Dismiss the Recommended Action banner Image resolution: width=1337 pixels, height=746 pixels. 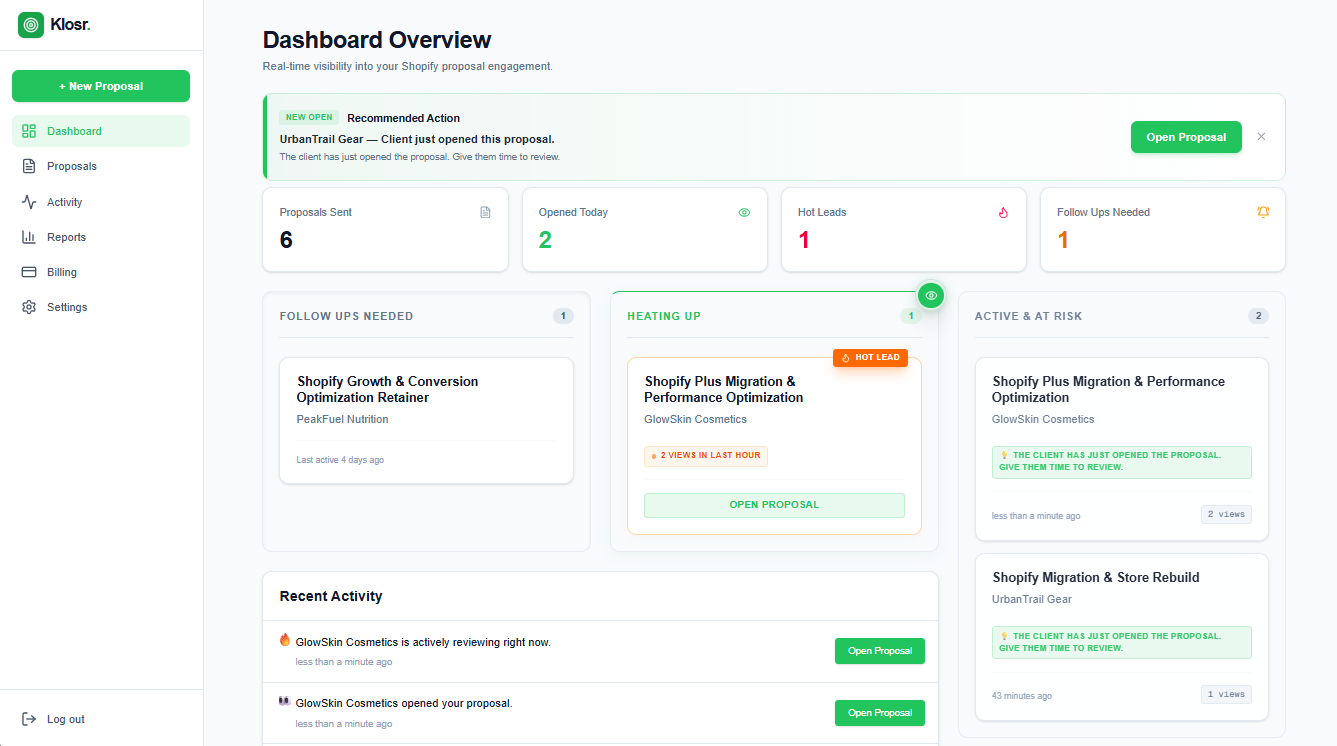pyautogui.click(x=1261, y=136)
